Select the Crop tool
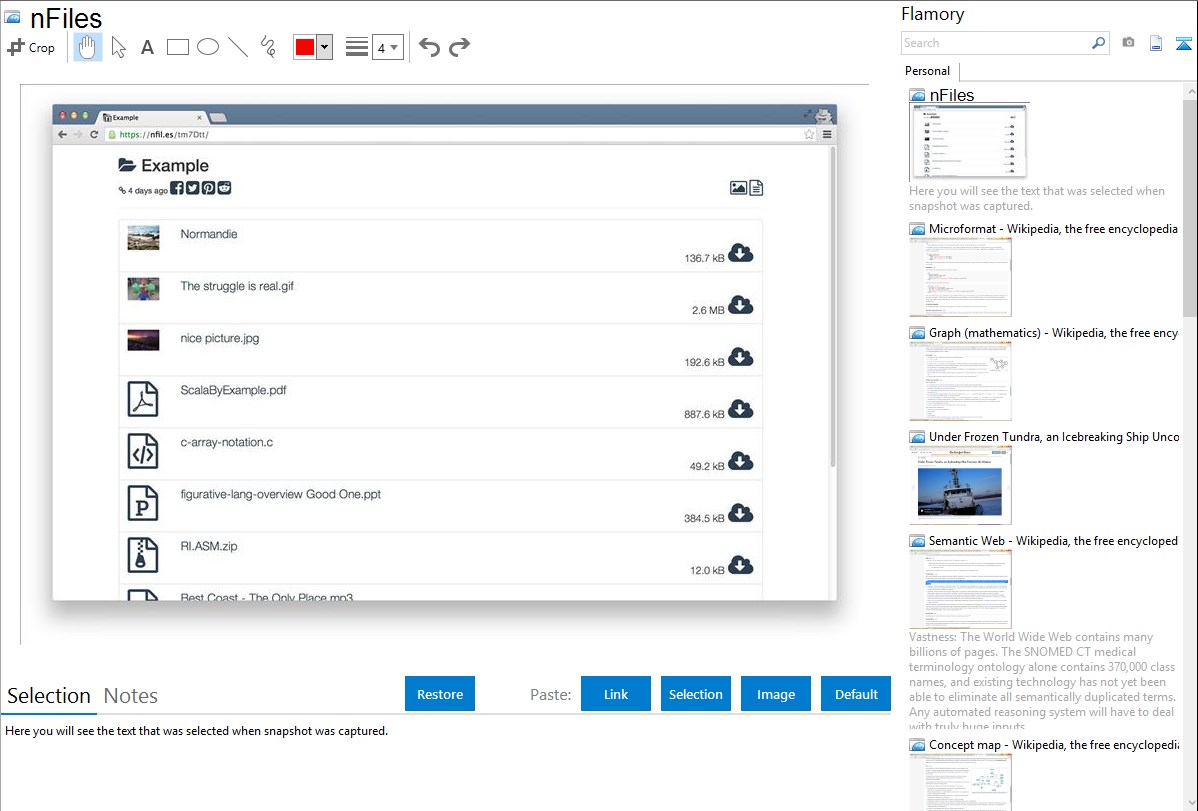Screen dimensions: 1198x811 [x=31, y=47]
